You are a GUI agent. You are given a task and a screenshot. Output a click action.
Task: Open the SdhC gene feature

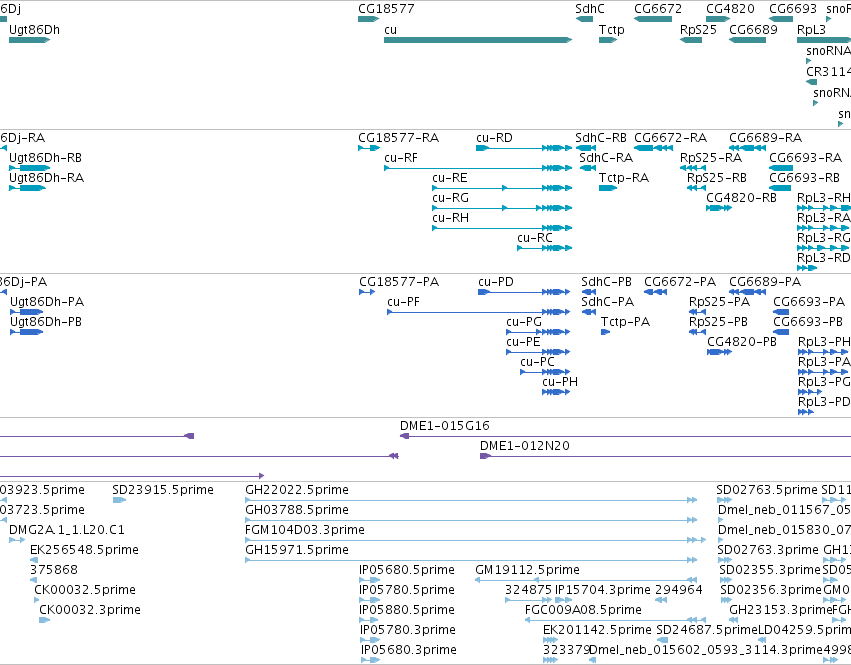pyautogui.click(x=584, y=19)
